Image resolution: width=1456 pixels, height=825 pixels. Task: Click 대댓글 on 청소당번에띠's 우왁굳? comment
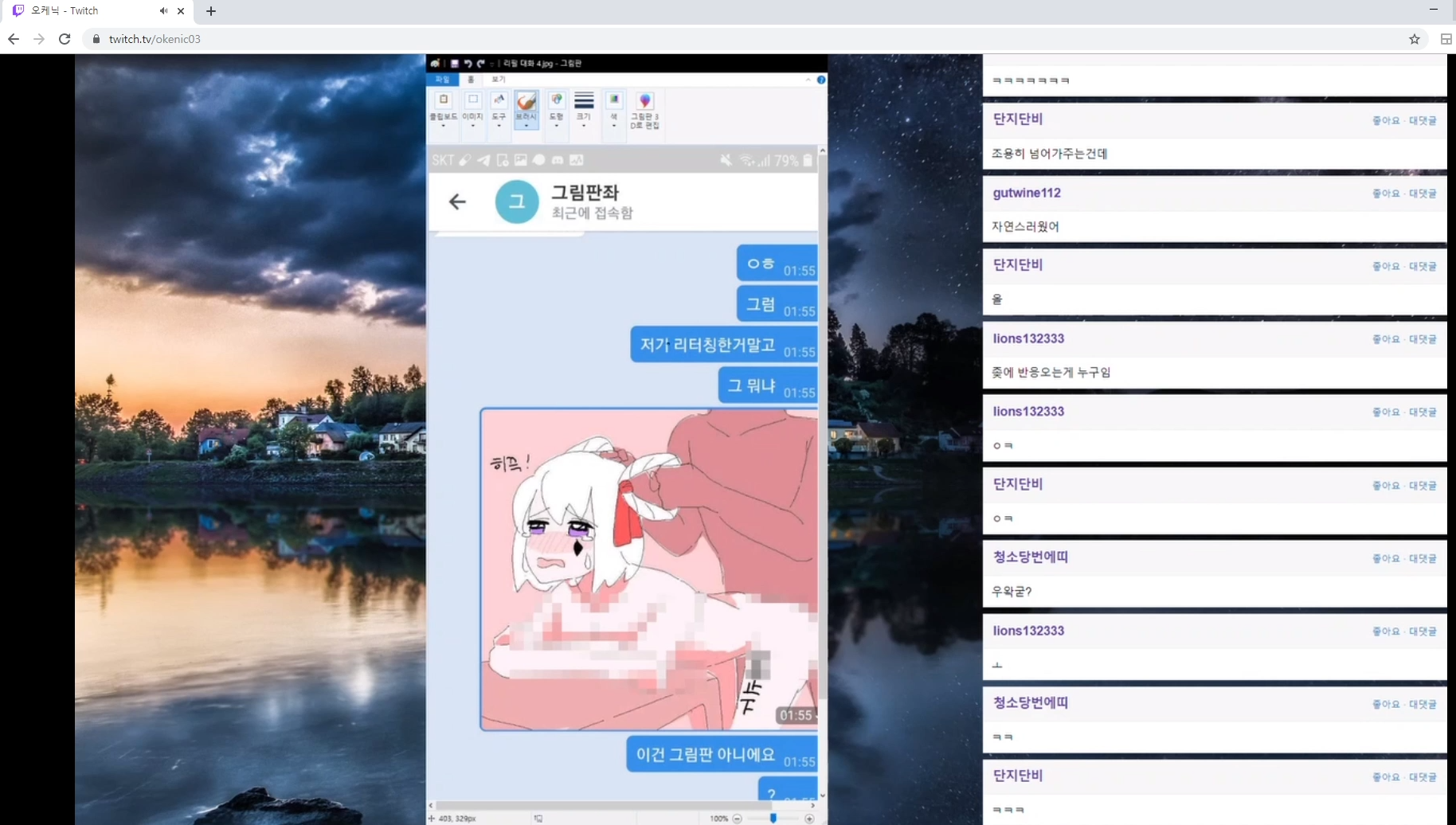click(x=1423, y=558)
